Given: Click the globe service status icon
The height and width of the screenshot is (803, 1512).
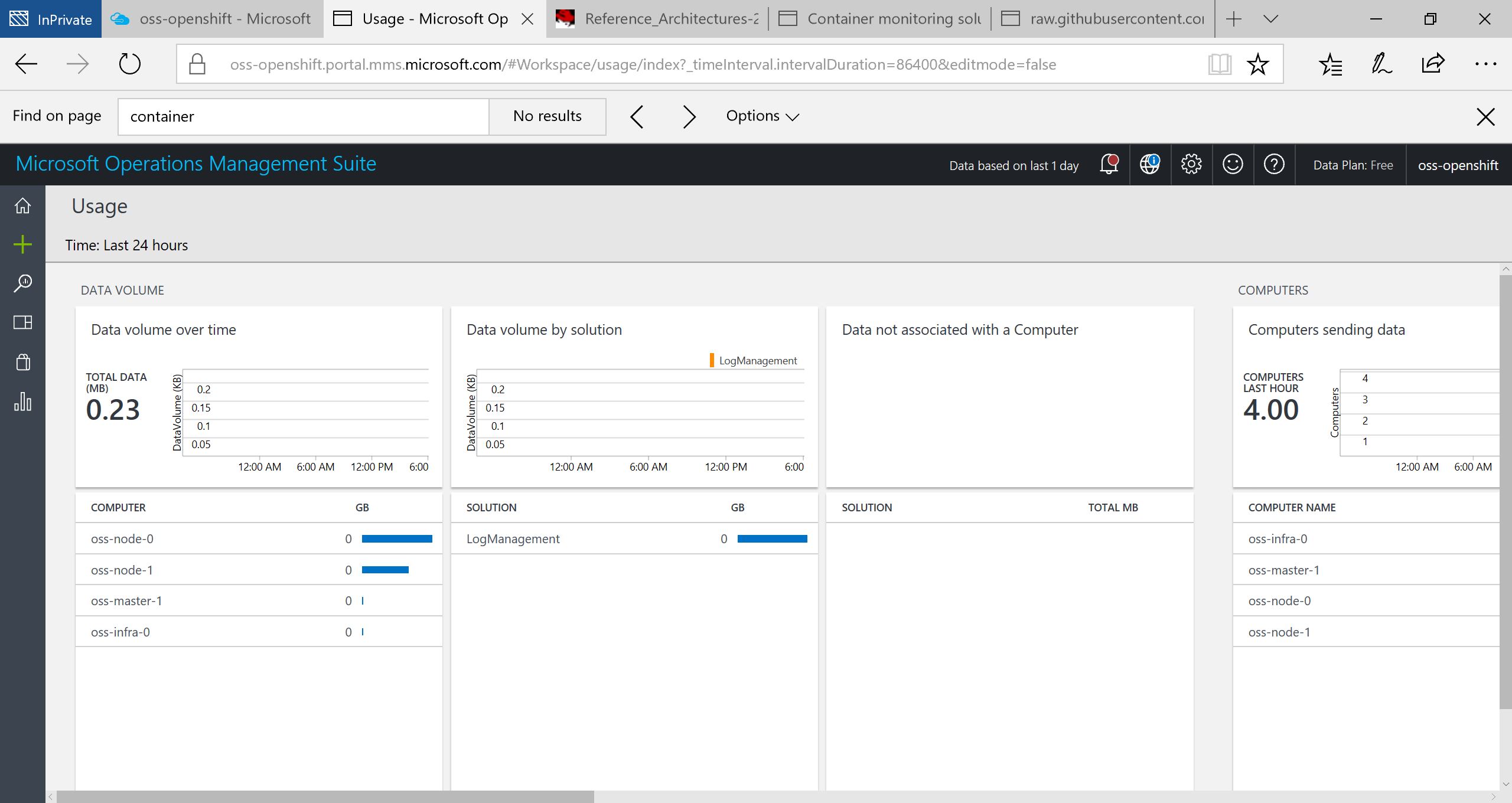Looking at the screenshot, I should (x=1149, y=164).
